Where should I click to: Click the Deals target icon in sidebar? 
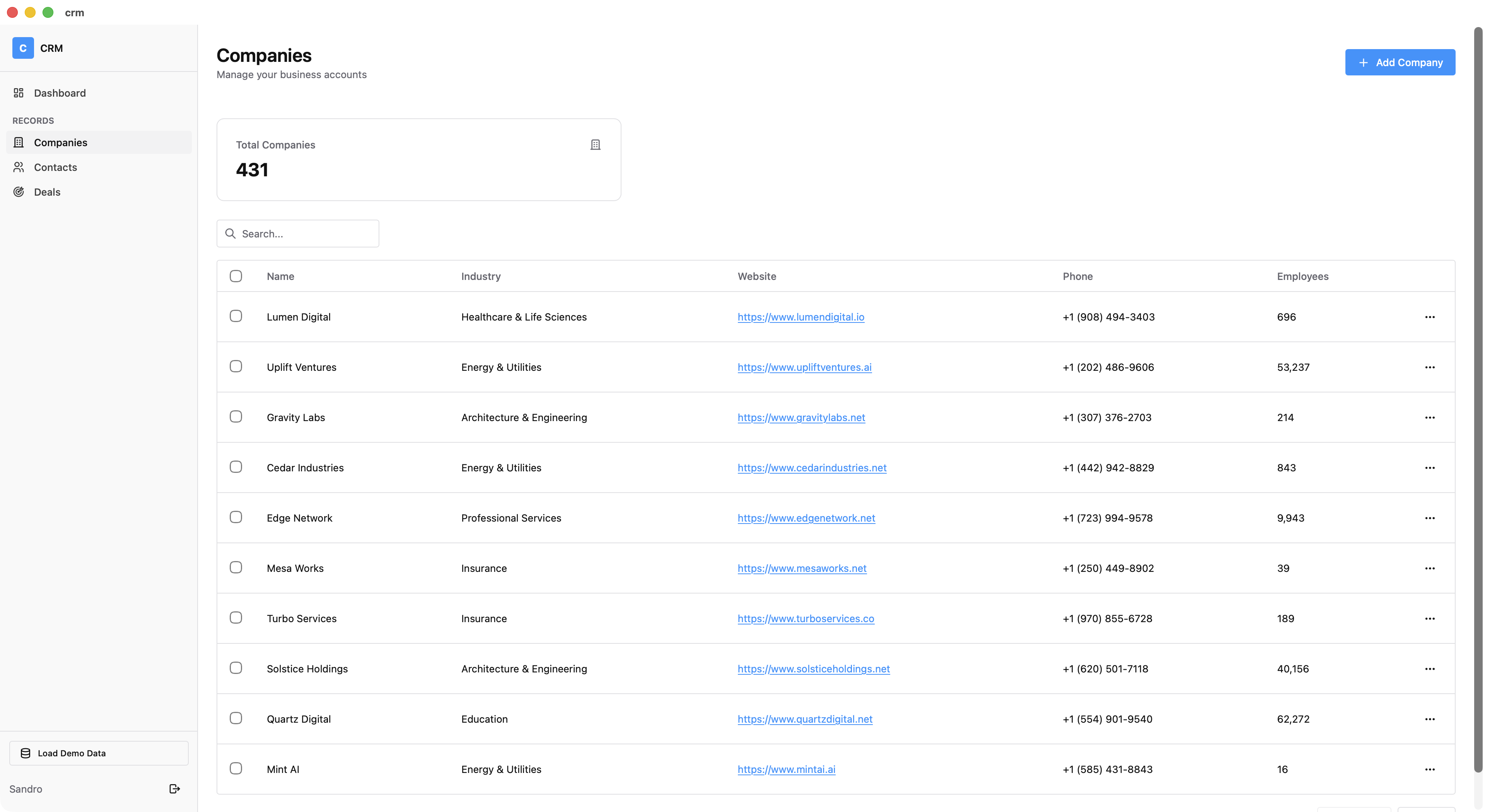pyautogui.click(x=19, y=192)
